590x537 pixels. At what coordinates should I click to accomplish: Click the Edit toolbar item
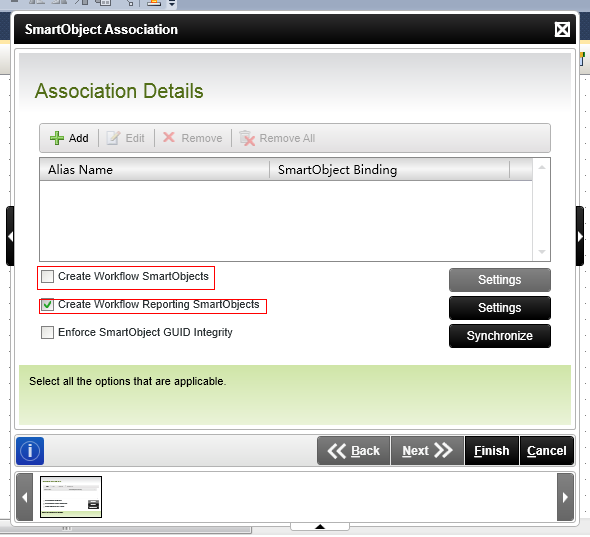tap(125, 138)
